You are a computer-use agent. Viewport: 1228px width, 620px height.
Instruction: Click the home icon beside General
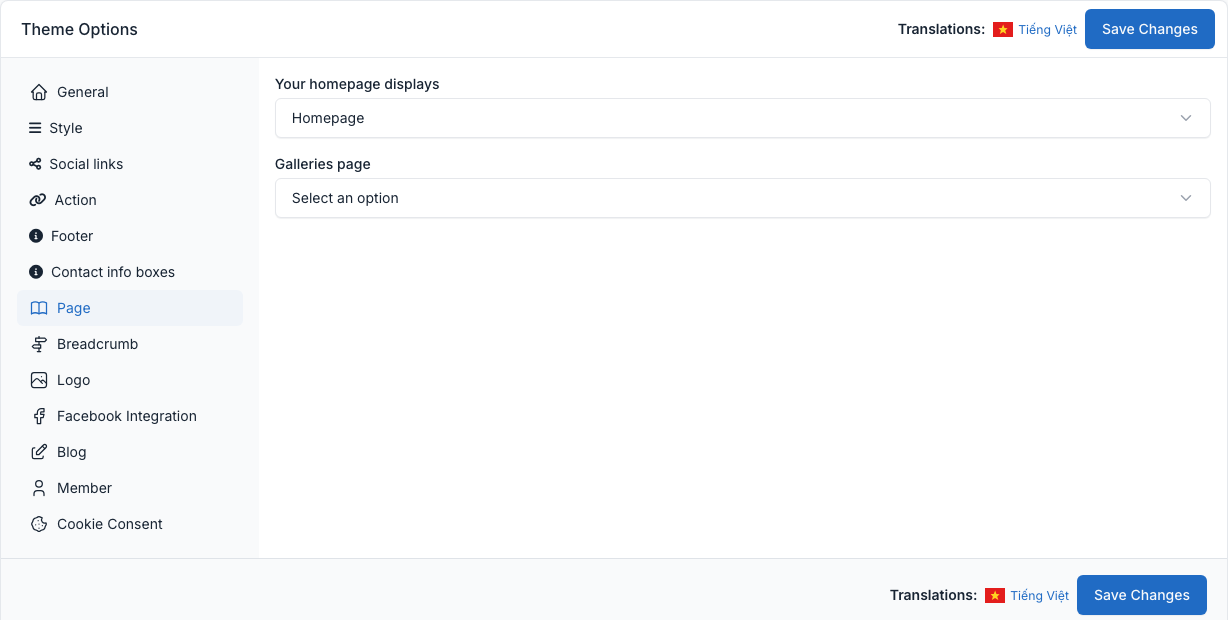(x=39, y=92)
